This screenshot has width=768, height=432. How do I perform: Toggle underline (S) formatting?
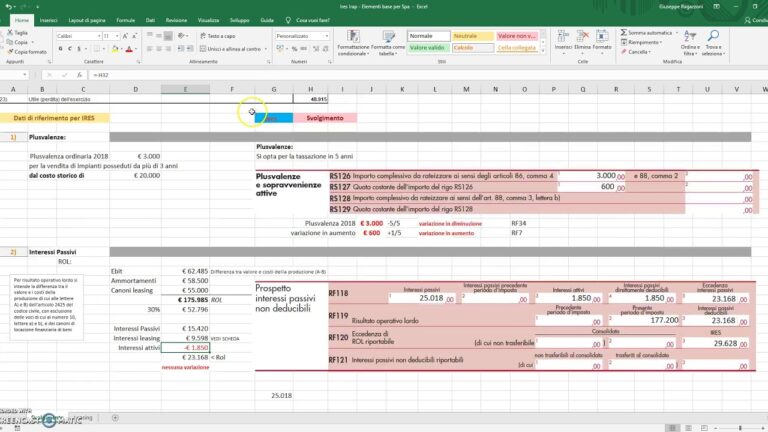78,49
